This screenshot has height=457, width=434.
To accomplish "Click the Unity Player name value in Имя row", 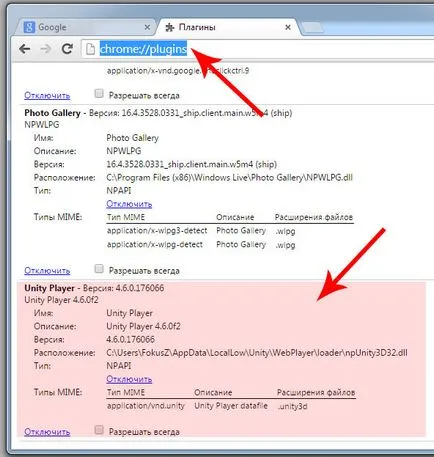I will point(129,313).
